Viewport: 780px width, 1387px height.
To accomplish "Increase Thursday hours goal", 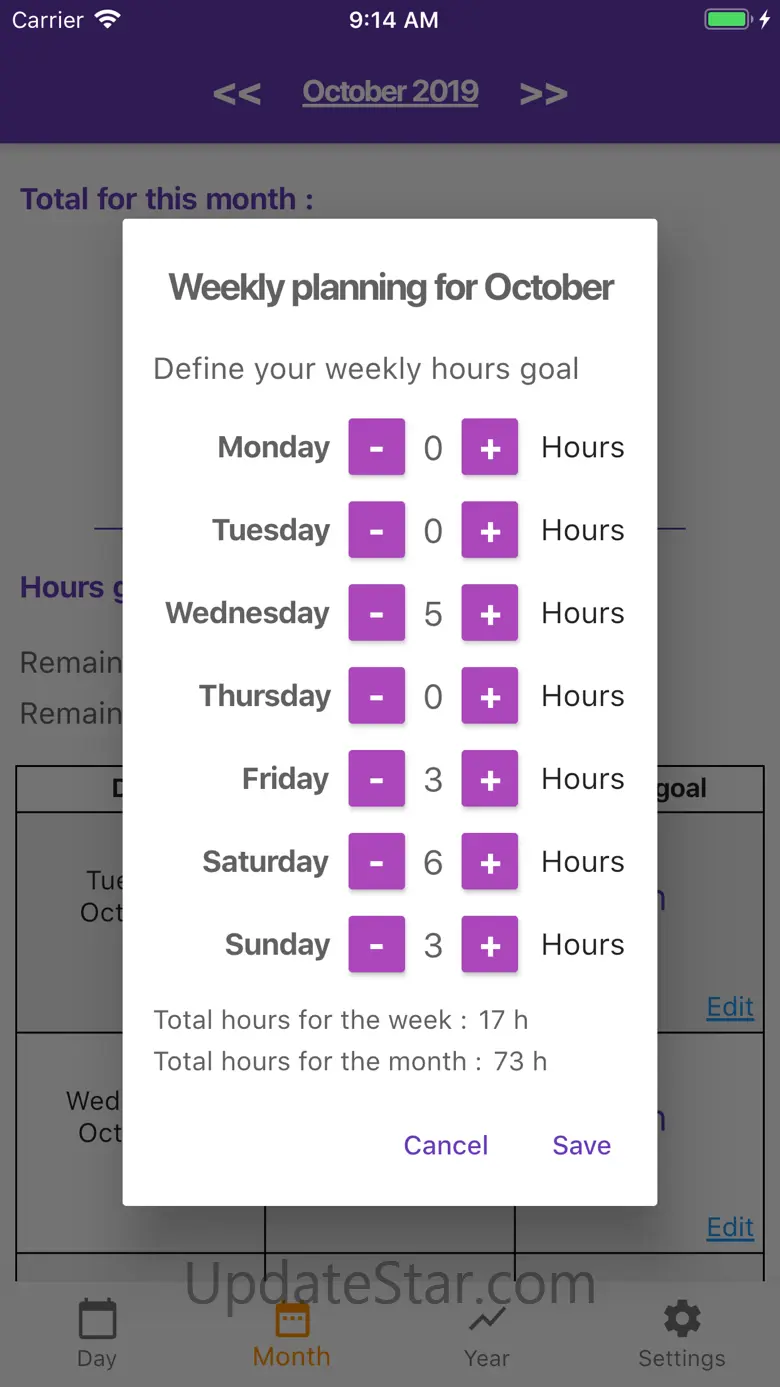I will click(490, 696).
